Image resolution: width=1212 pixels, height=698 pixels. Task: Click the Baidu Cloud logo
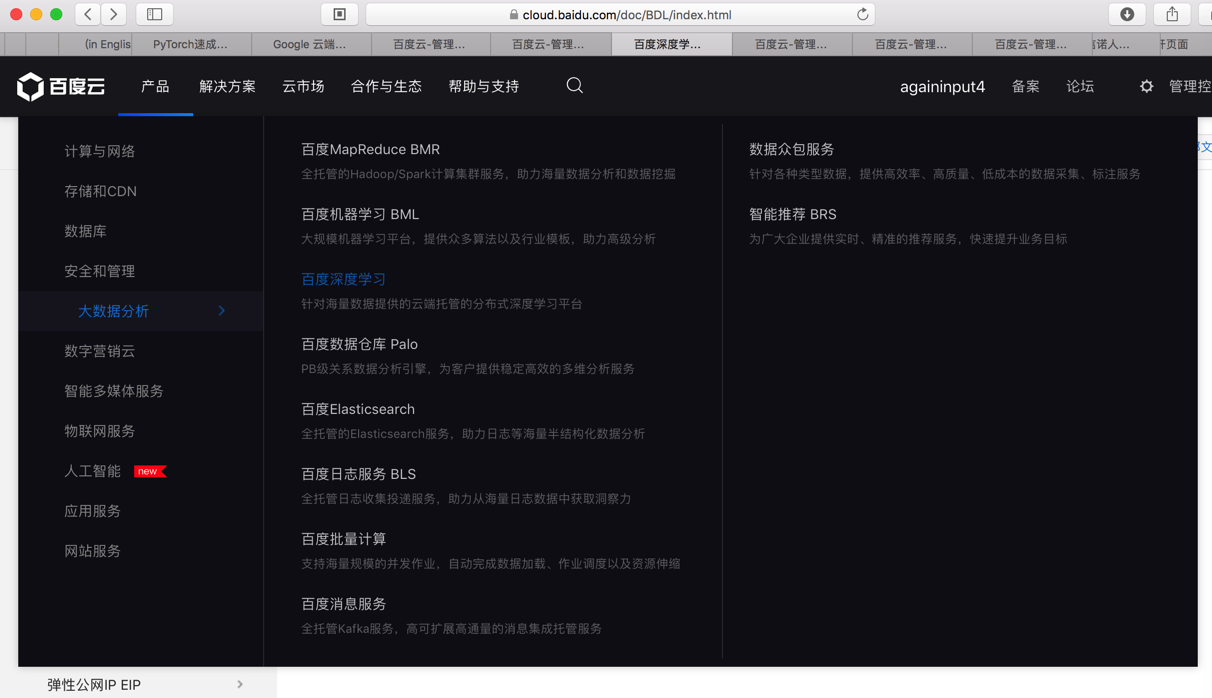click(x=61, y=87)
